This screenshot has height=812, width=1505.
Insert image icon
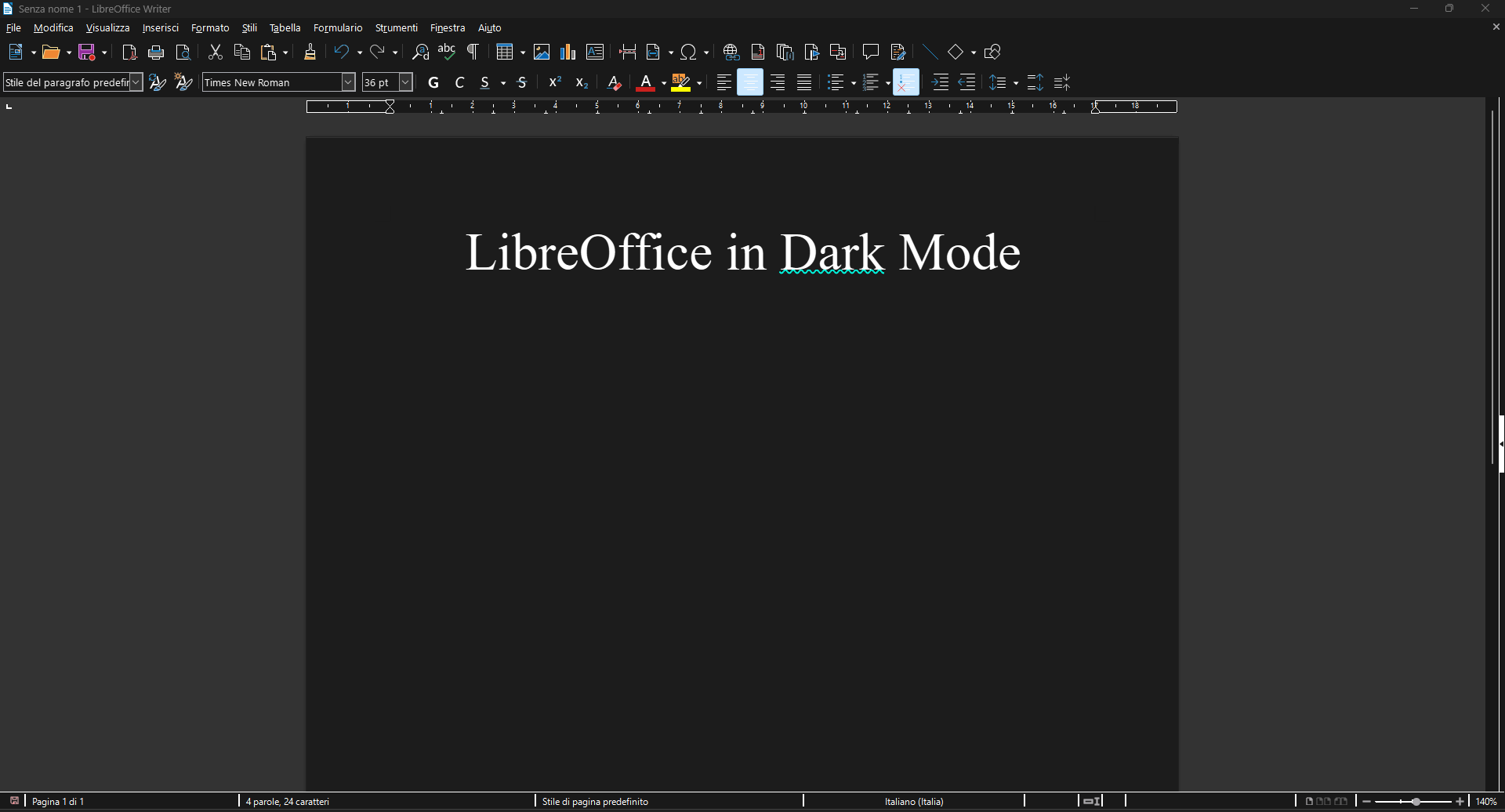point(542,53)
